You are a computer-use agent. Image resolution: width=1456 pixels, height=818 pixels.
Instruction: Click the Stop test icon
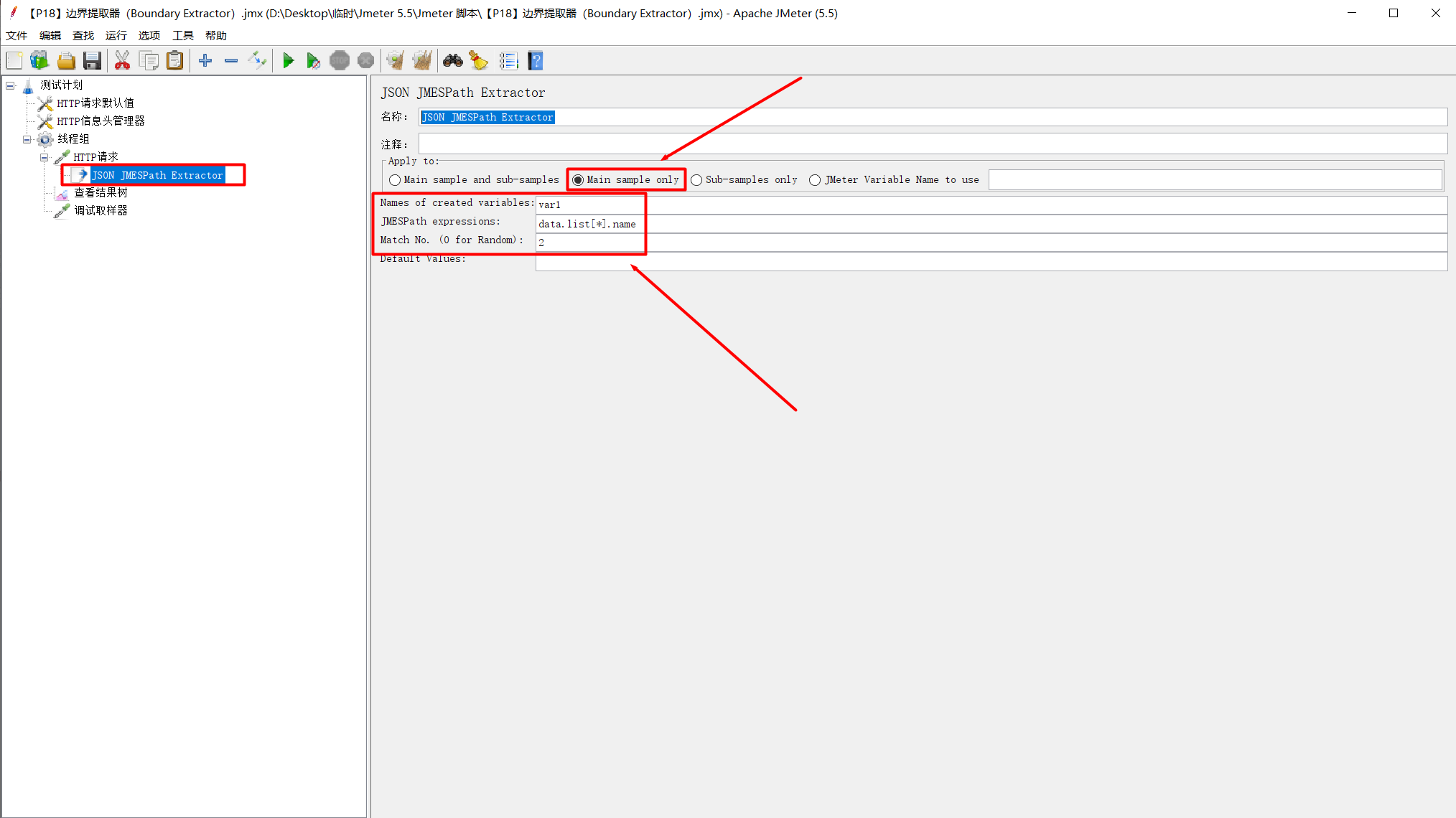340,61
